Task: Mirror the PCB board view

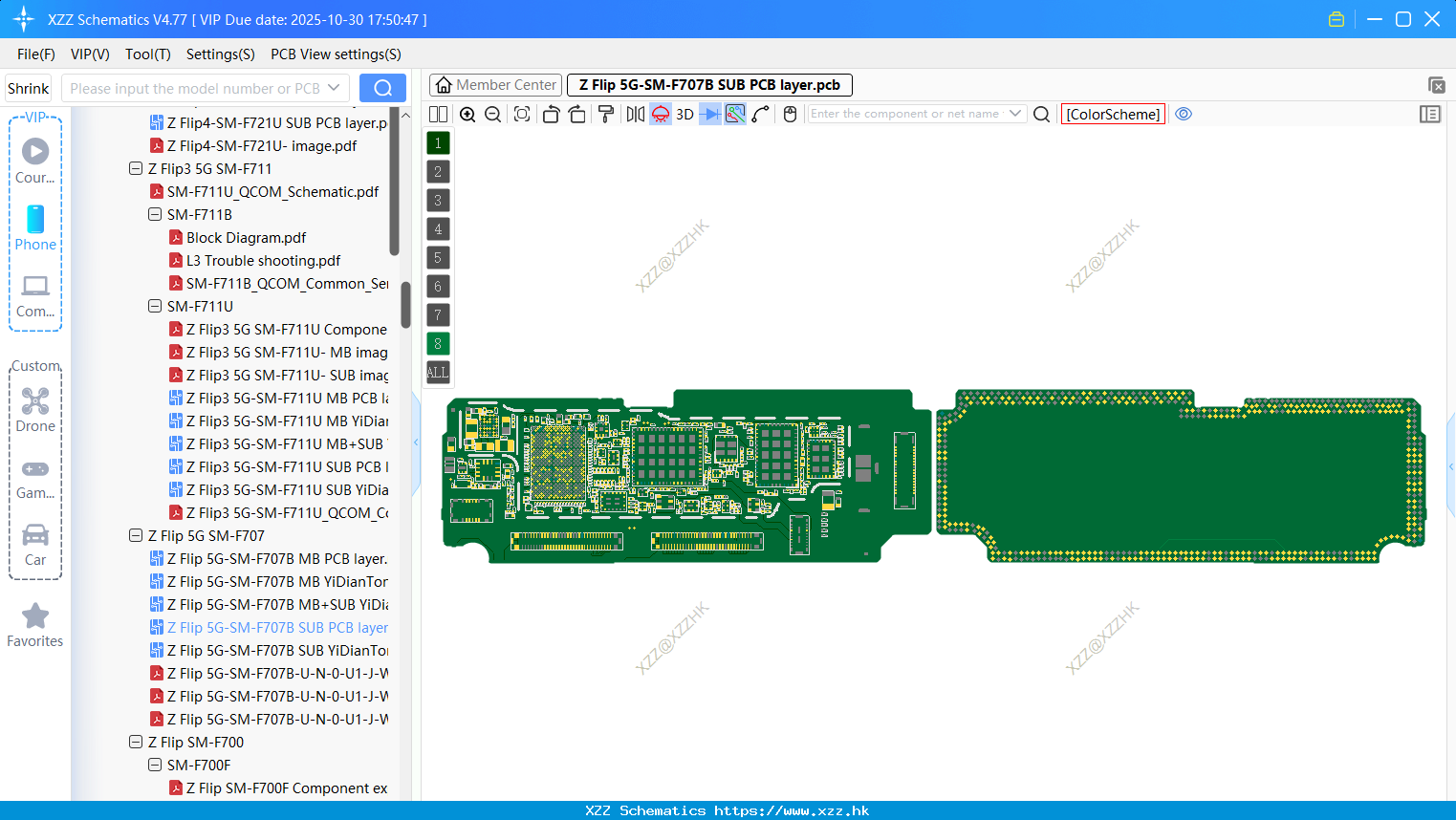Action: pos(635,114)
